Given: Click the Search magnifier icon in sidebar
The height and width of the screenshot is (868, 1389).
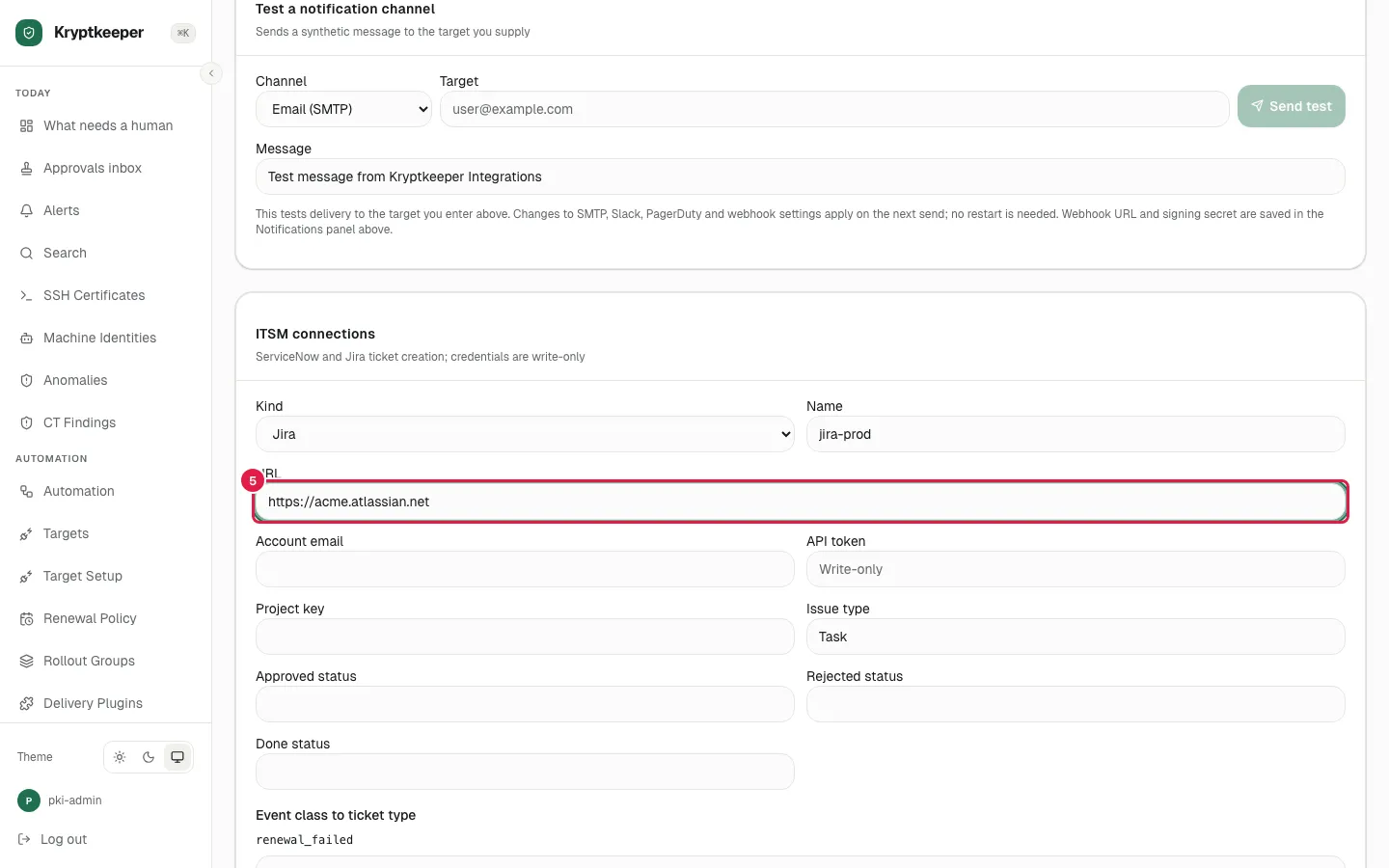Looking at the screenshot, I should click(x=26, y=254).
